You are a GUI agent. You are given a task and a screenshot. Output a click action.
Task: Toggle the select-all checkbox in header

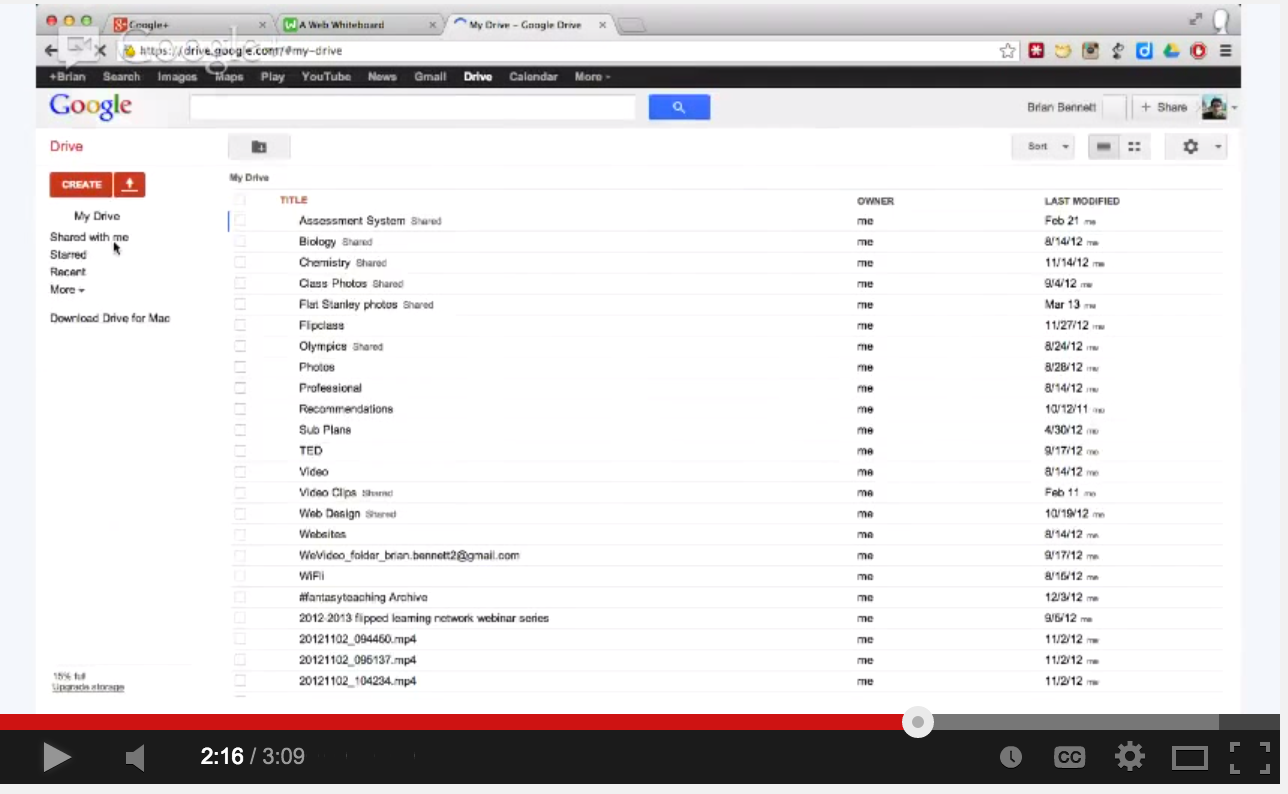(x=240, y=200)
